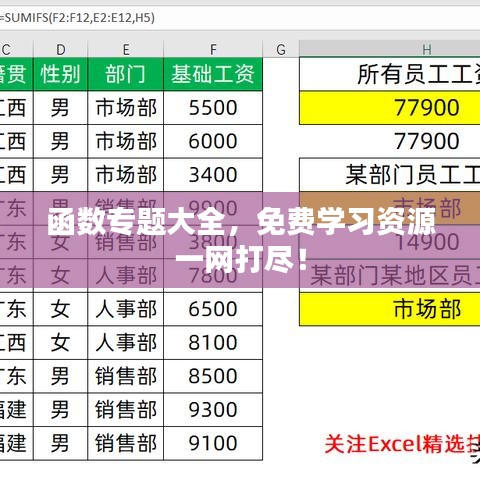480x480 pixels.
Task: Click the unhighlighted white 77900 cell
Action: [390, 141]
